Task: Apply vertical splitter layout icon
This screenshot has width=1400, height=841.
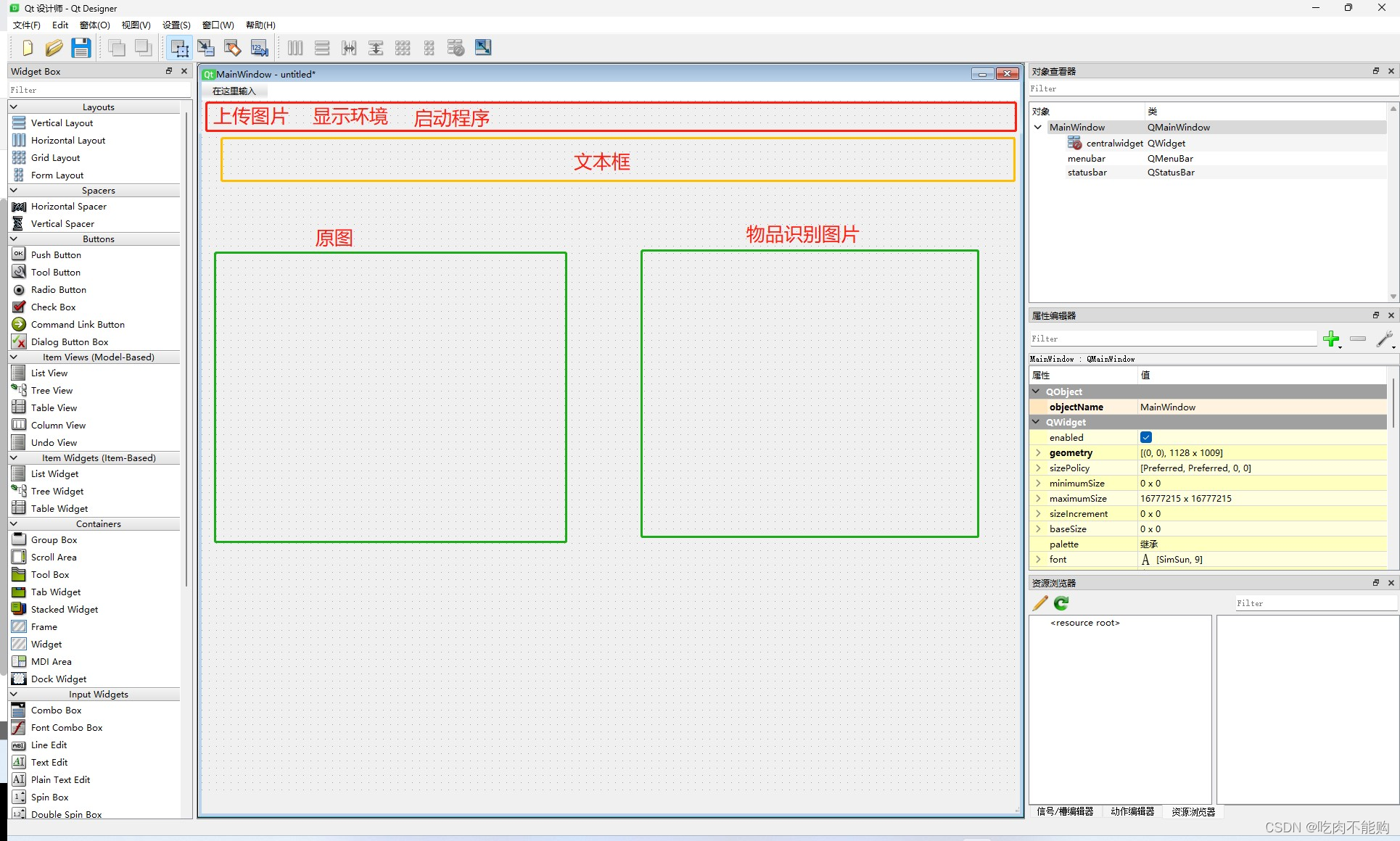Action: click(x=376, y=48)
